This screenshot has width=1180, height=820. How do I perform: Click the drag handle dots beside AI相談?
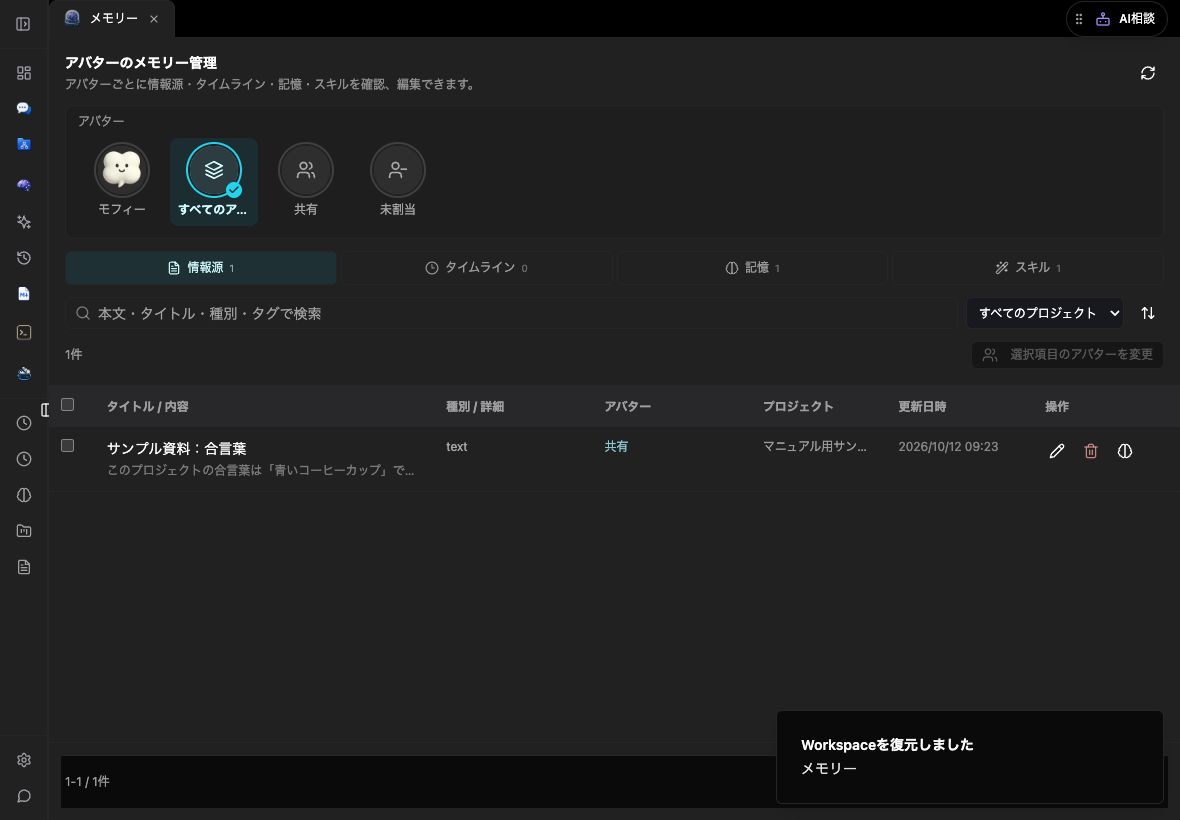coord(1079,19)
